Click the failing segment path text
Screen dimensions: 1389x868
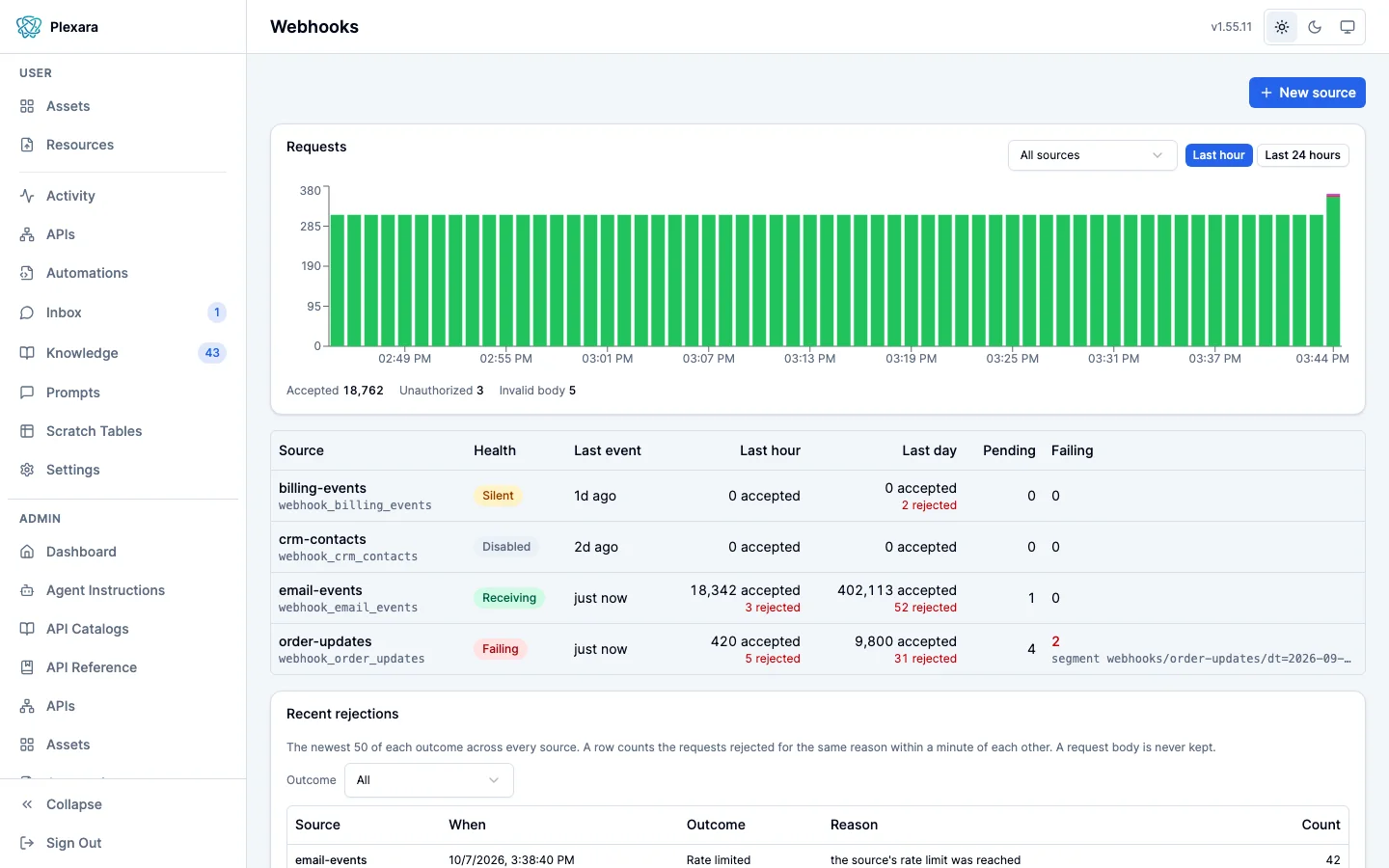[x=1201, y=659]
